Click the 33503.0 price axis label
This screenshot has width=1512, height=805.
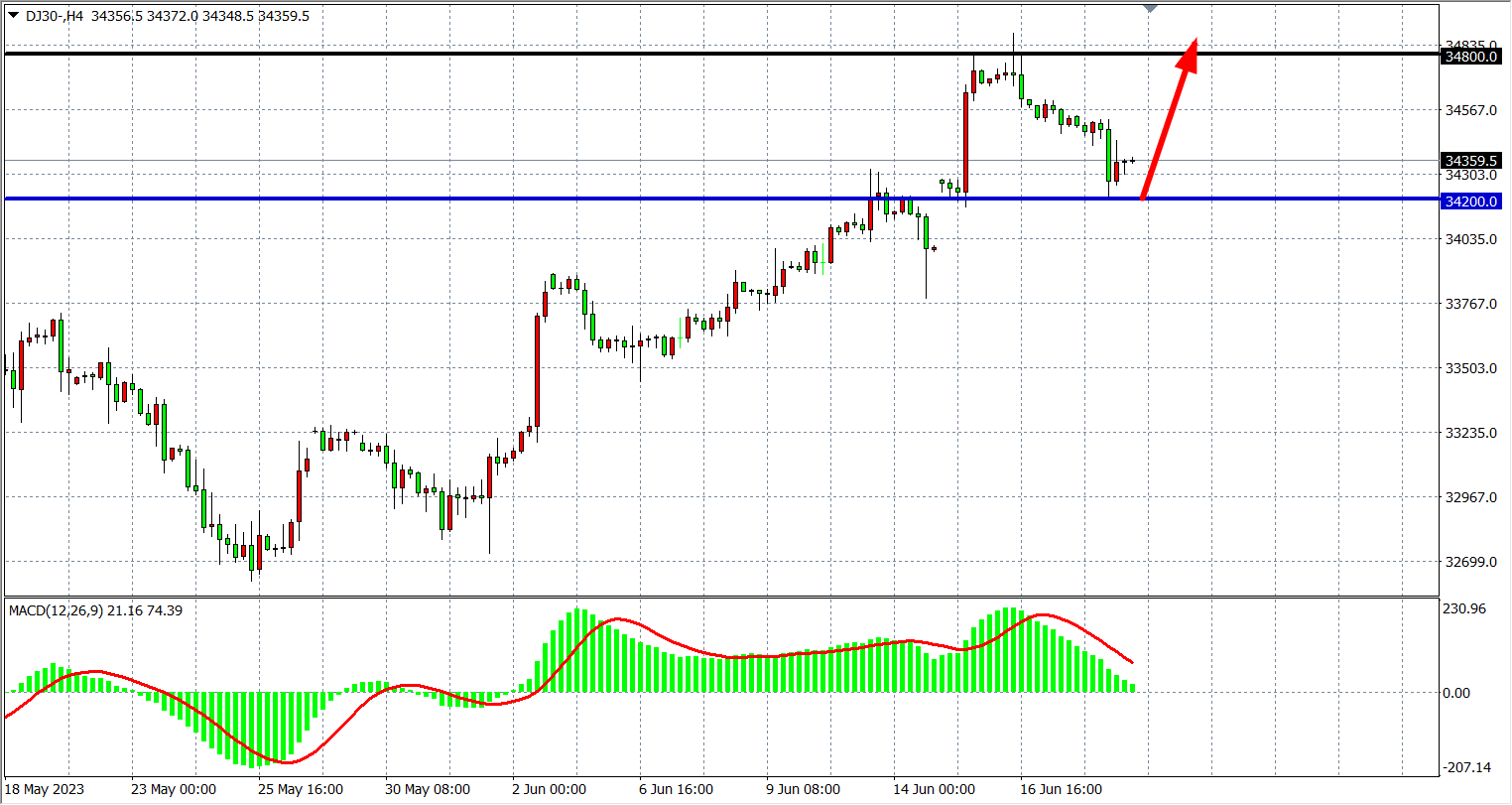pos(1470,368)
